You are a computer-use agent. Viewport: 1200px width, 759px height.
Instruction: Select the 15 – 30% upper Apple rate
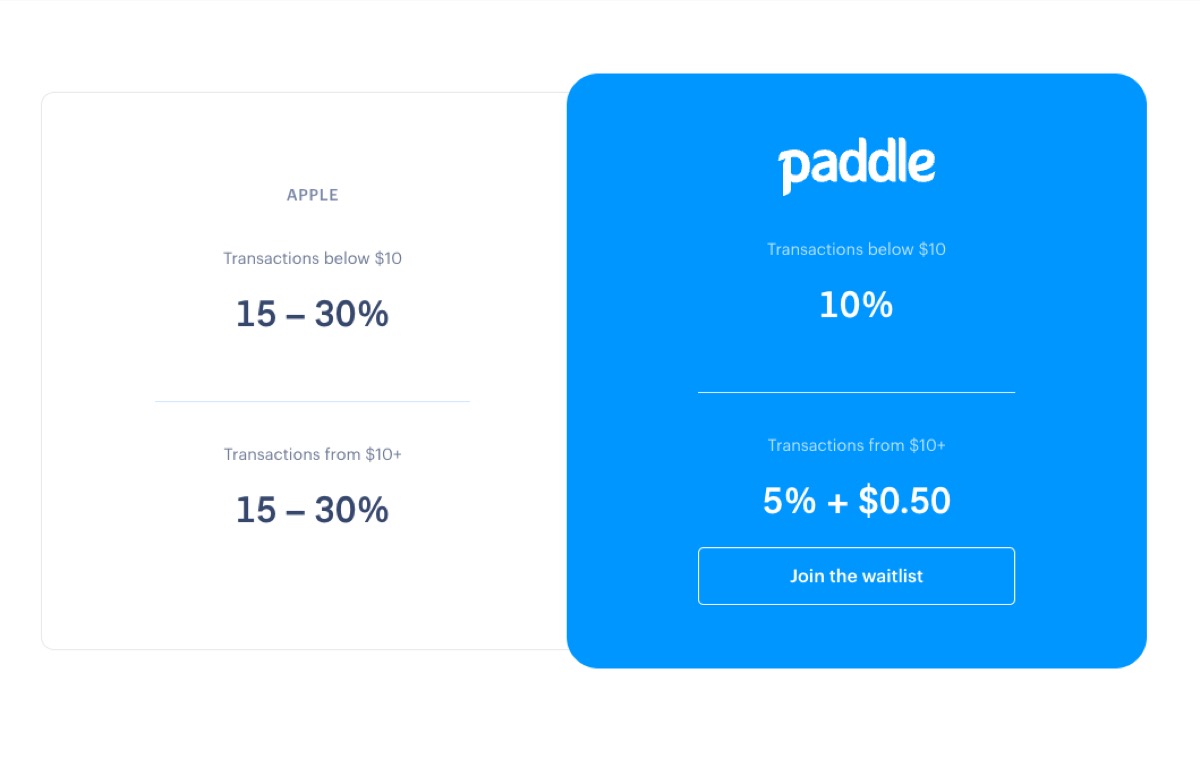click(x=312, y=313)
